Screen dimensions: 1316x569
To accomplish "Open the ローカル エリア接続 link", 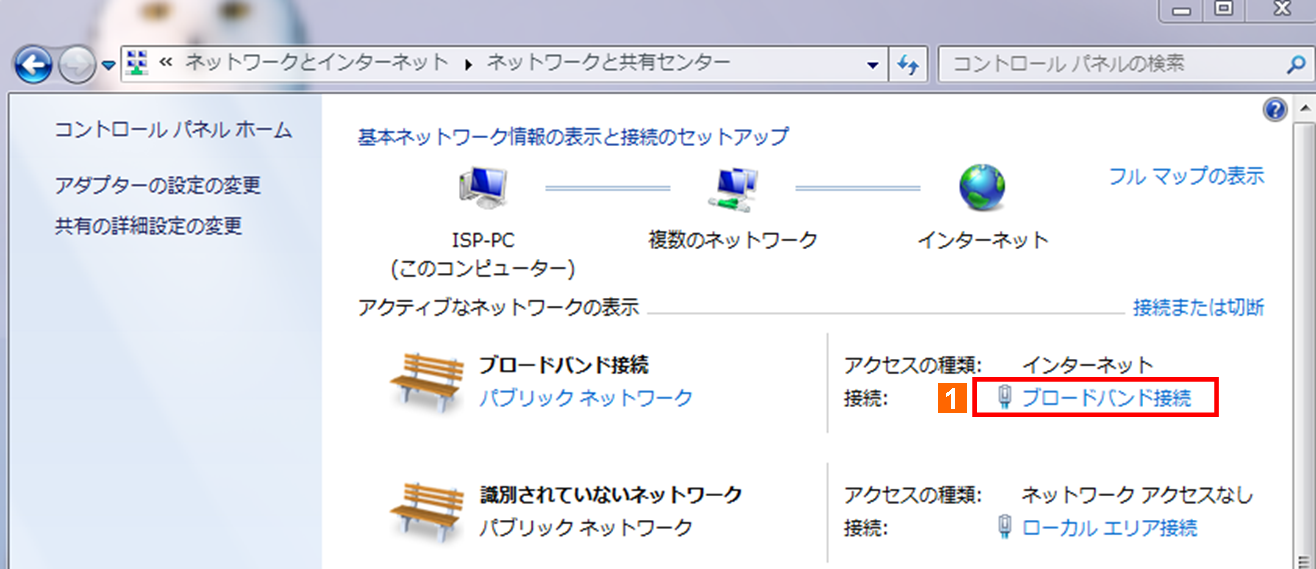I will (1109, 527).
